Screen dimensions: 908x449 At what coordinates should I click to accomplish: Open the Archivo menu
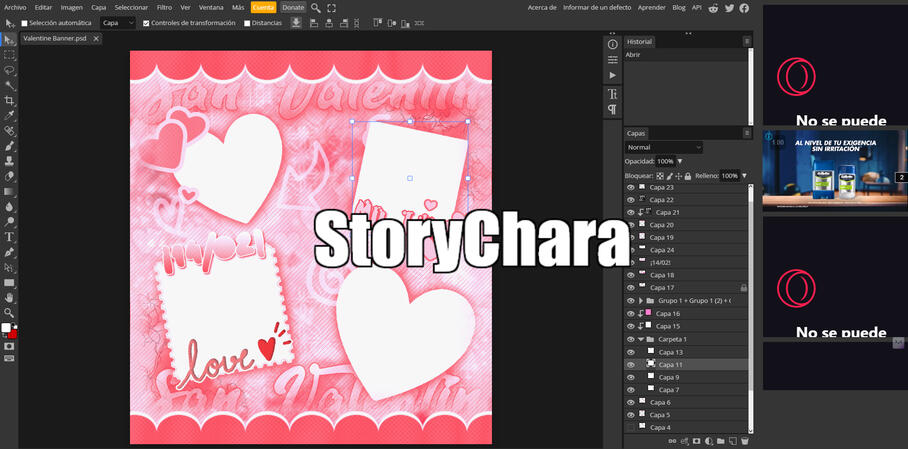(x=15, y=7)
